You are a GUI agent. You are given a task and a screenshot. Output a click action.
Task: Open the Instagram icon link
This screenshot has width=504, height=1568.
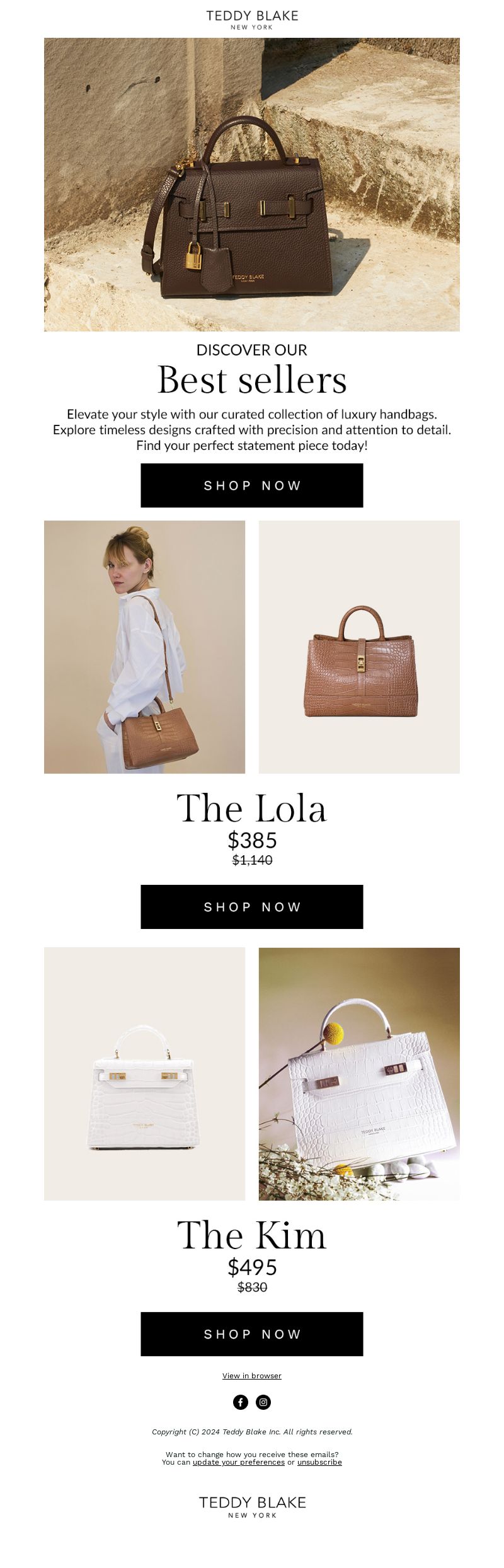pyautogui.click(x=263, y=1402)
